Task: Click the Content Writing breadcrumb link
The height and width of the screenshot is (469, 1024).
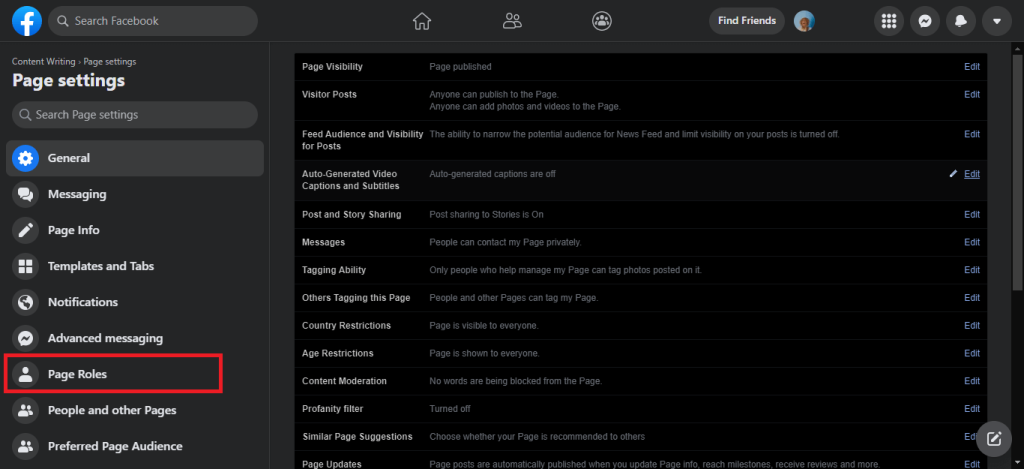Action: 44,61
